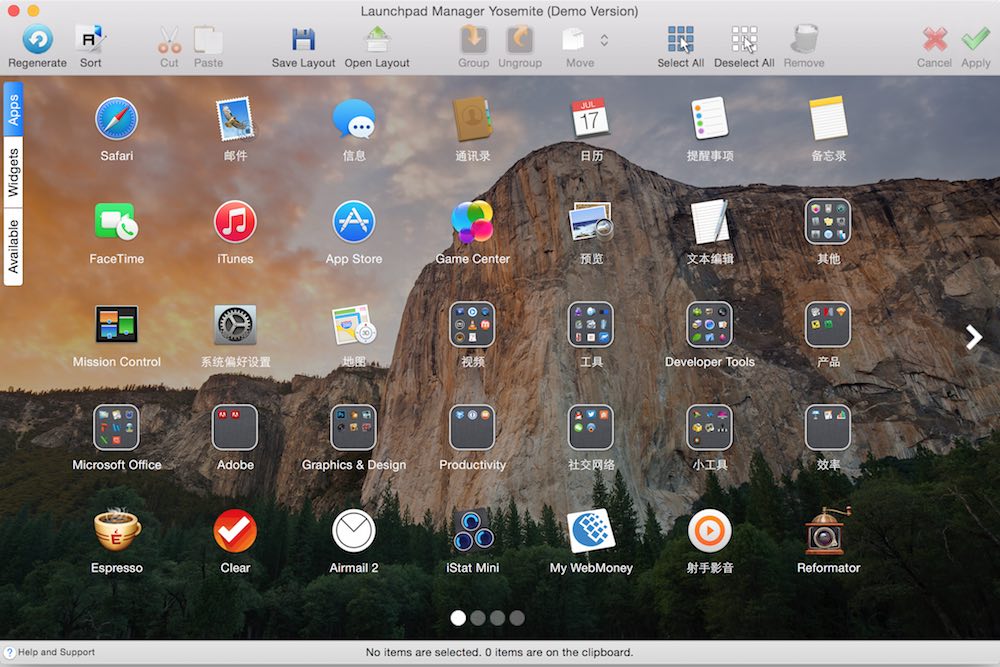The height and width of the screenshot is (667, 1000).
Task: Select the Safari app icon
Action: click(x=117, y=119)
